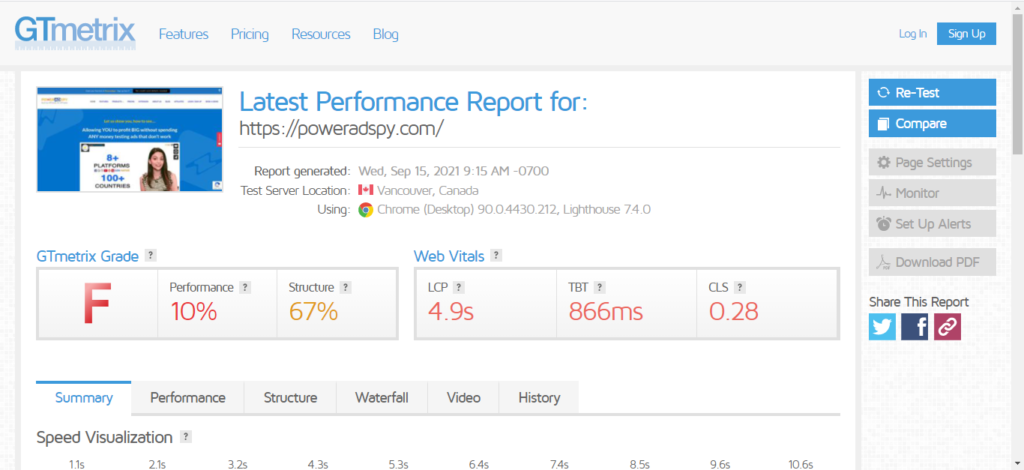Open help for GTmetrix Grade
1024x470 pixels.
pyautogui.click(x=150, y=256)
